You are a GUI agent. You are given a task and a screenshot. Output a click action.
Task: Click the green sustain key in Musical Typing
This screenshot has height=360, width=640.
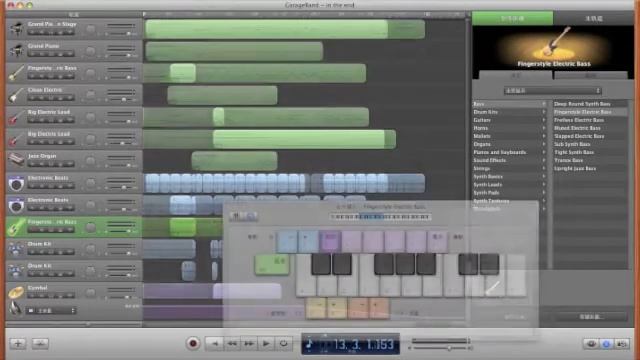point(272,264)
